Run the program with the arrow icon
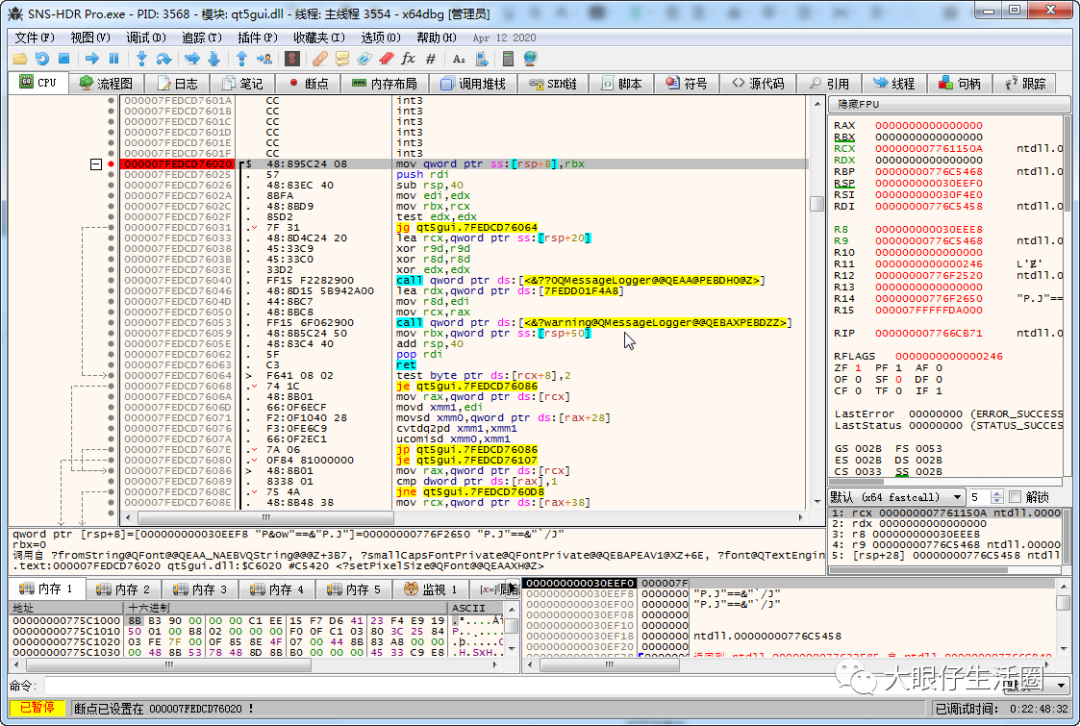The width and height of the screenshot is (1080, 726). click(92, 59)
